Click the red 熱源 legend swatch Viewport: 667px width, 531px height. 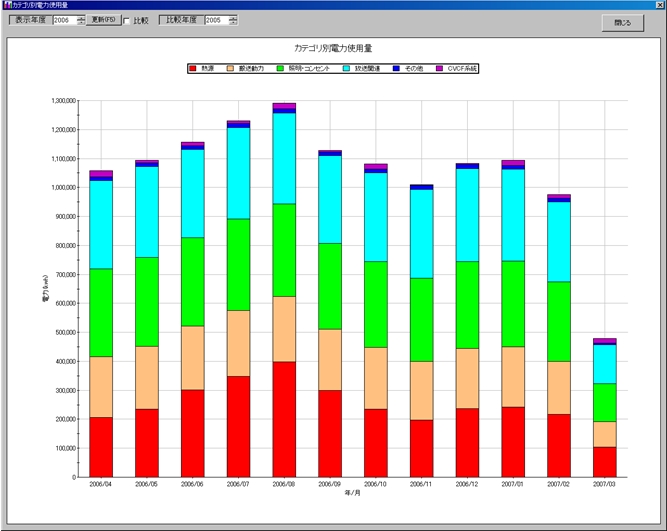193,69
